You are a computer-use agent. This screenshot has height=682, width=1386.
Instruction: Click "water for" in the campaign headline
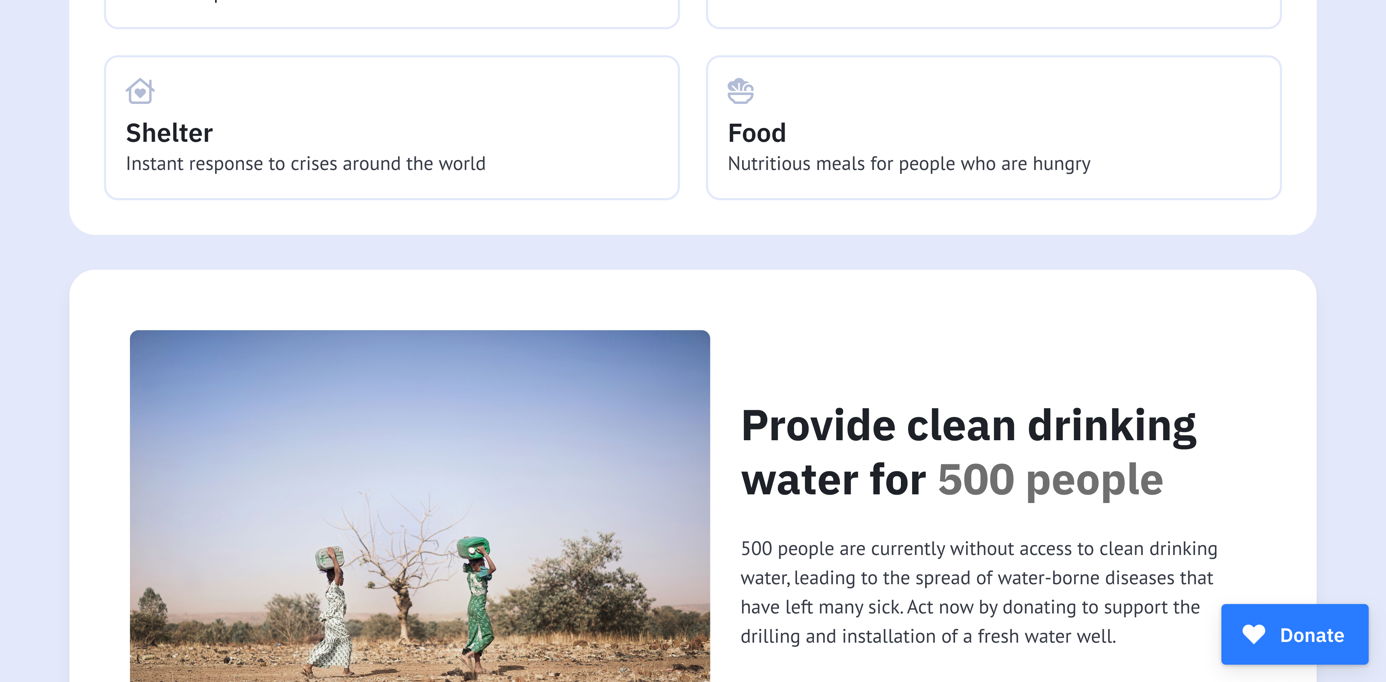833,480
